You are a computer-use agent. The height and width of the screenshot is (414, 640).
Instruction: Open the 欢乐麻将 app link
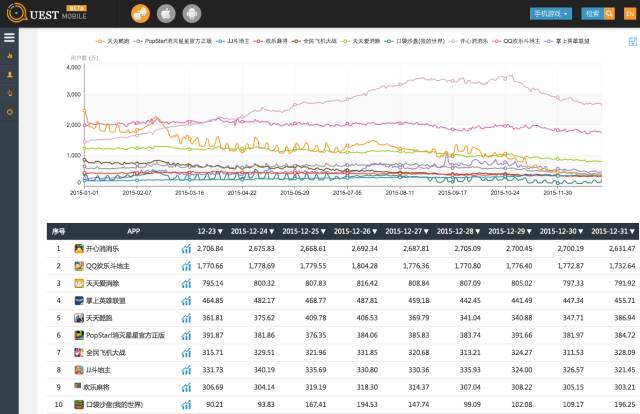click(96, 387)
